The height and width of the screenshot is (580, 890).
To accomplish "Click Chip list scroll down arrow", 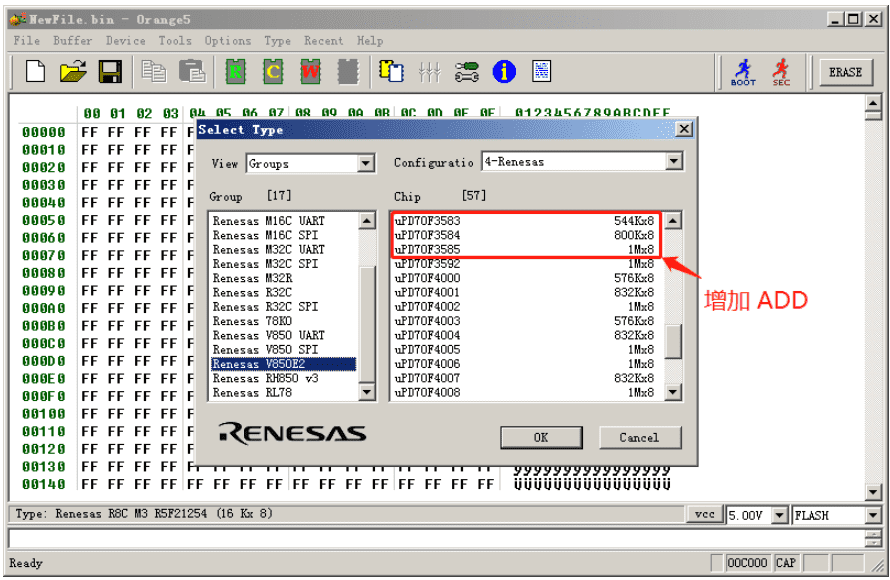I will point(673,392).
